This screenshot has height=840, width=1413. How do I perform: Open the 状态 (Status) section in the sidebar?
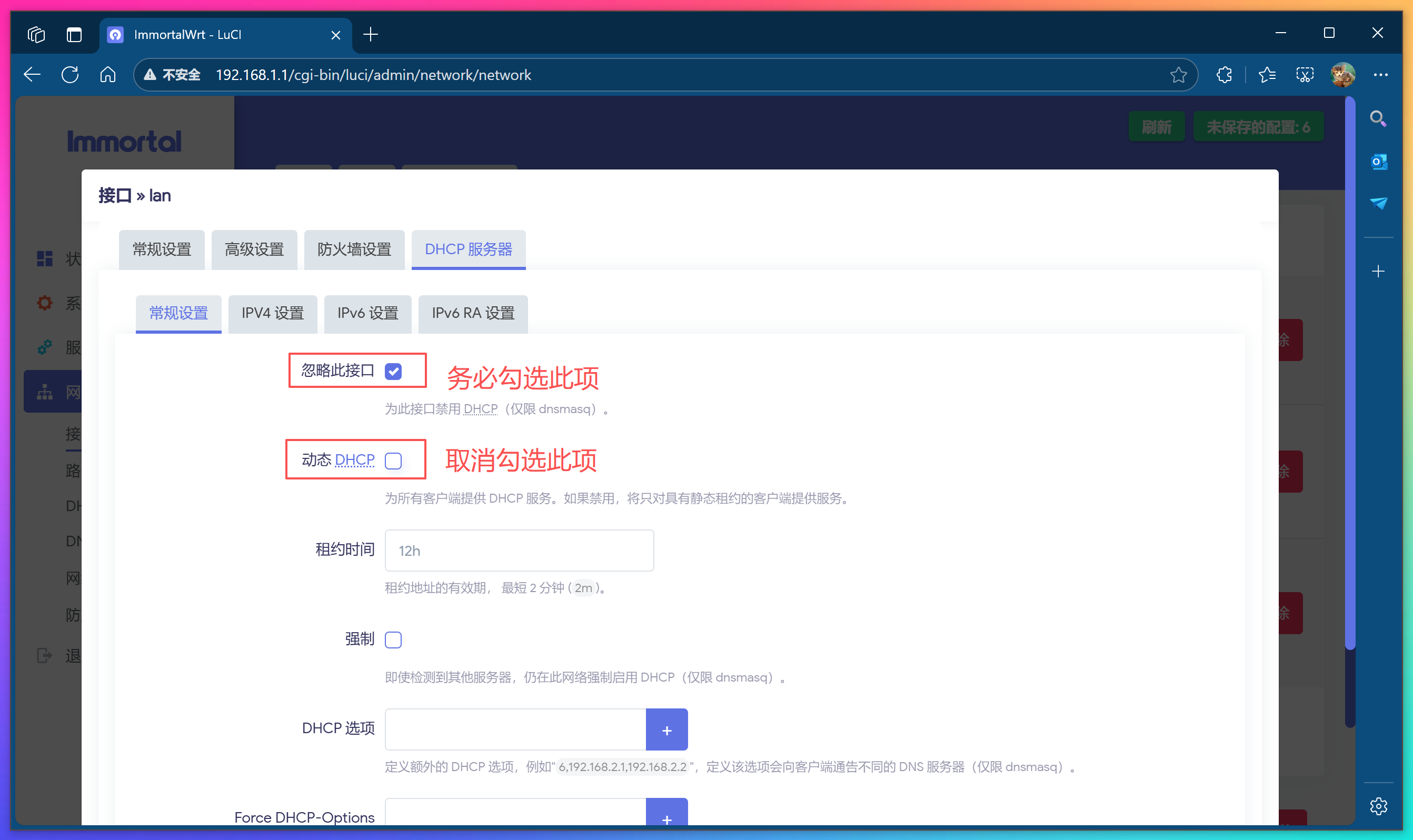pyautogui.click(x=45, y=258)
